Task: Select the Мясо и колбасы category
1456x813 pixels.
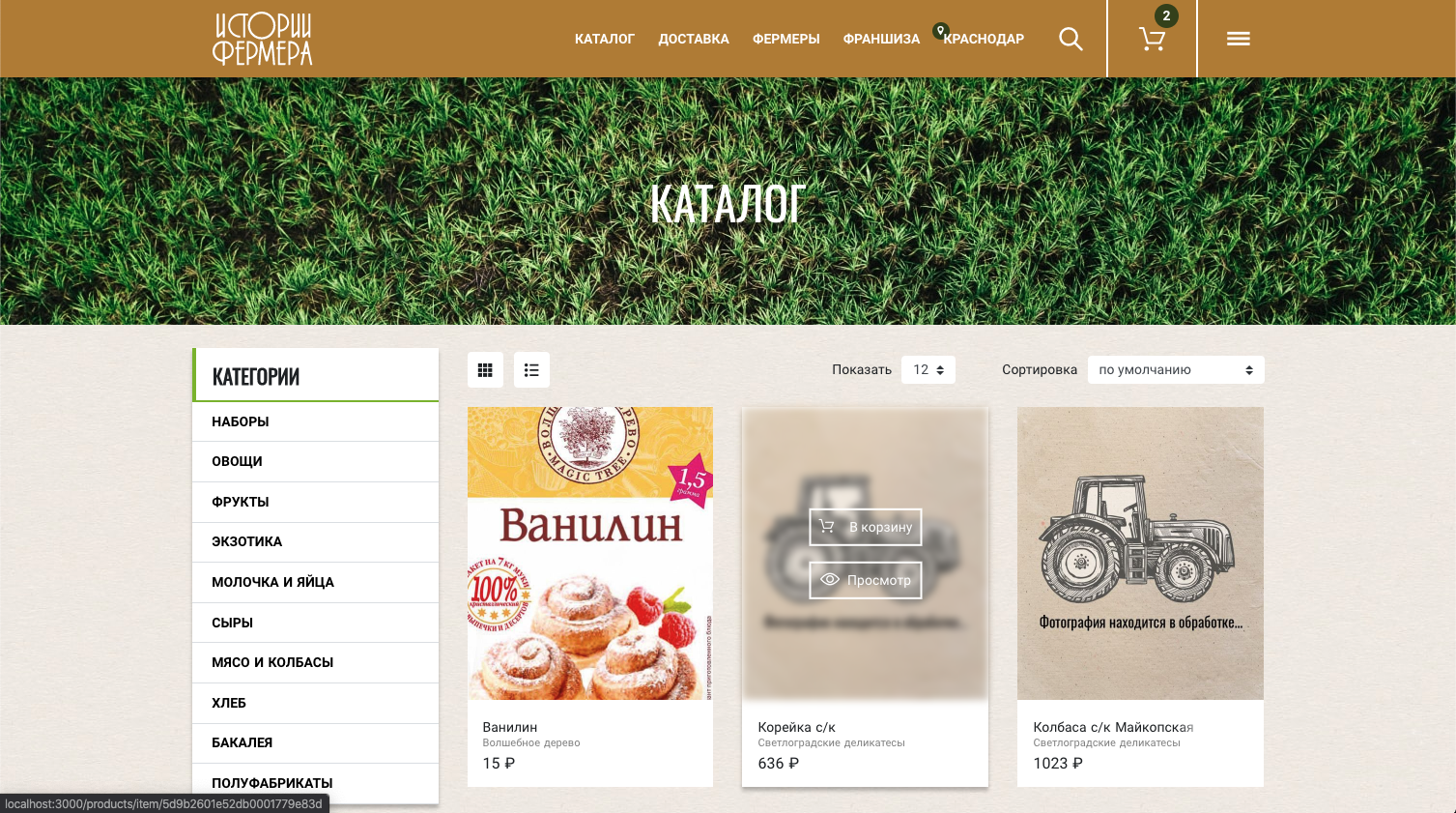Action: 316,662
